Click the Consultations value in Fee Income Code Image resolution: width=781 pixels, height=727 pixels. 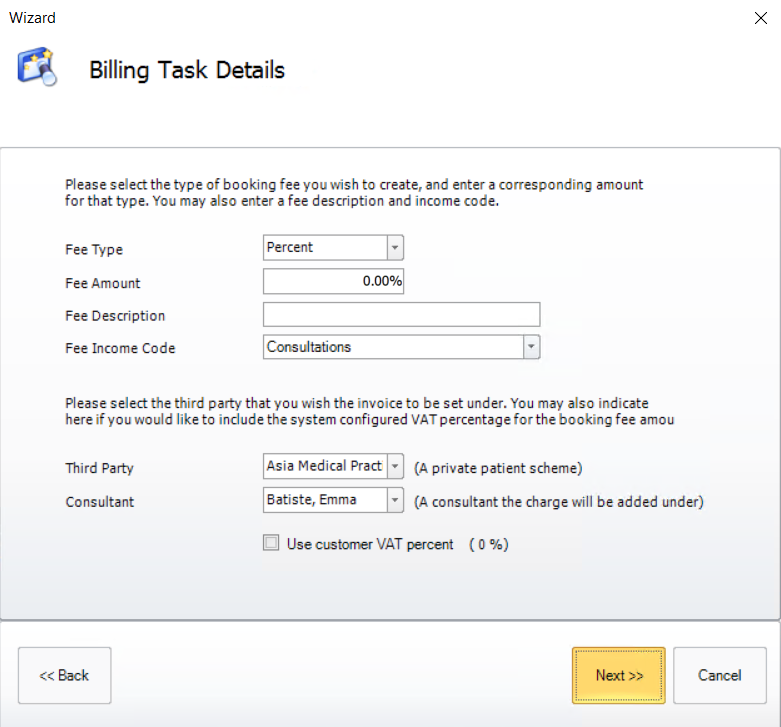[392, 347]
